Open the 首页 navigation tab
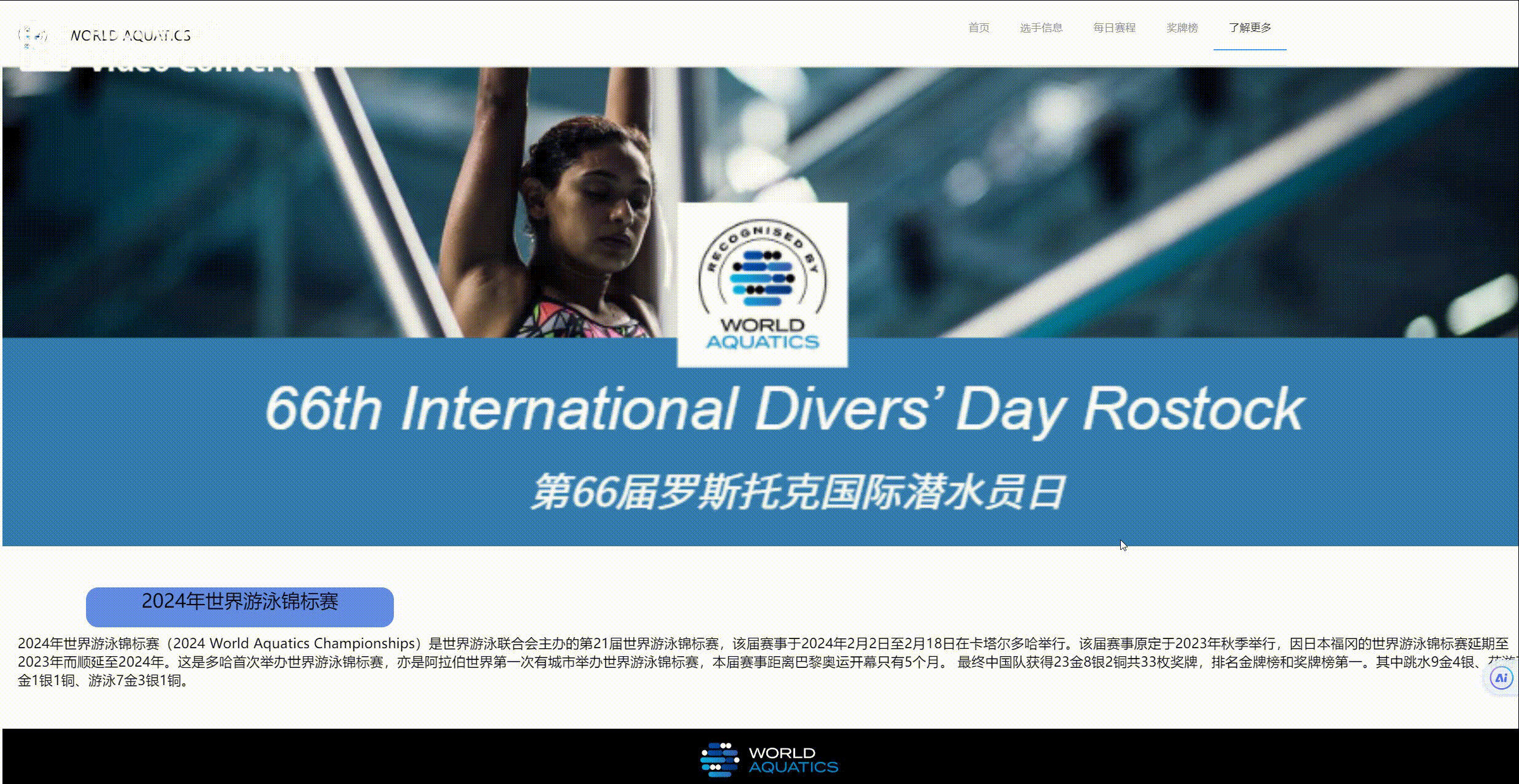 [978, 28]
